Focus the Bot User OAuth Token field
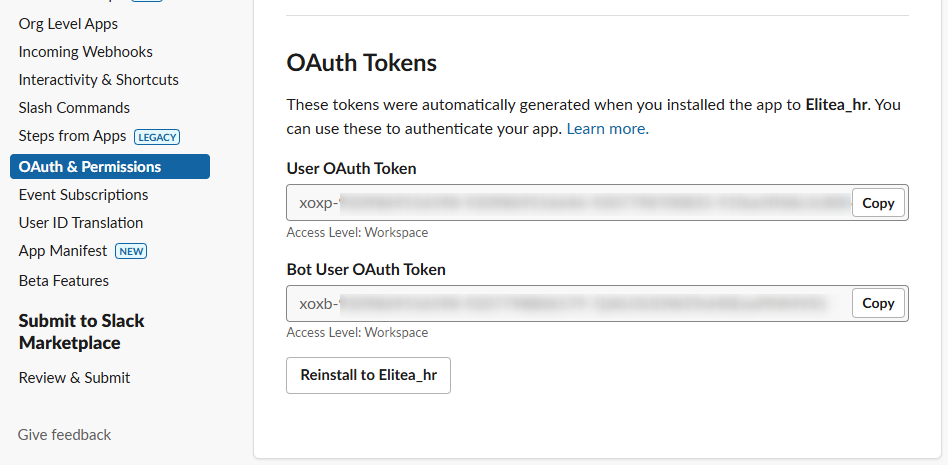 568,303
